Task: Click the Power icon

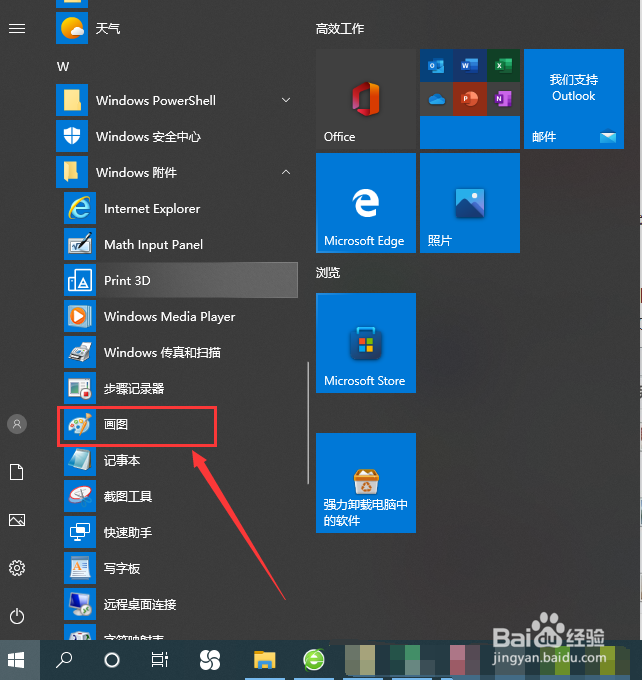Action: [x=17, y=616]
